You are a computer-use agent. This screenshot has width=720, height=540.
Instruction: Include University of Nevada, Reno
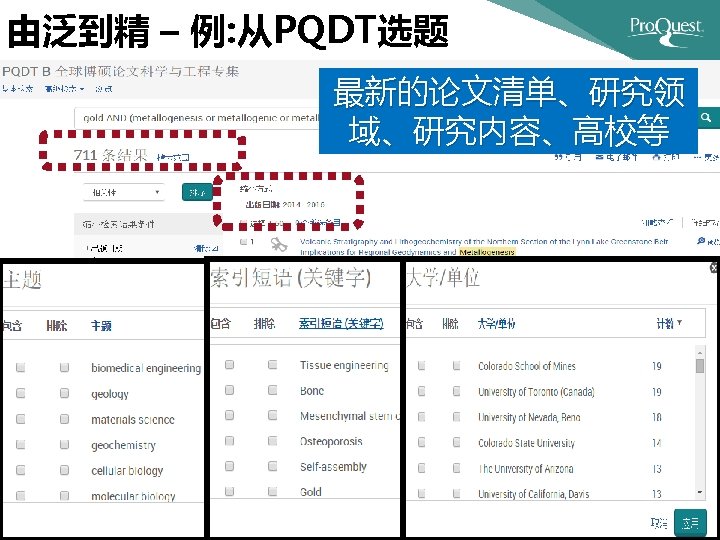point(421,417)
